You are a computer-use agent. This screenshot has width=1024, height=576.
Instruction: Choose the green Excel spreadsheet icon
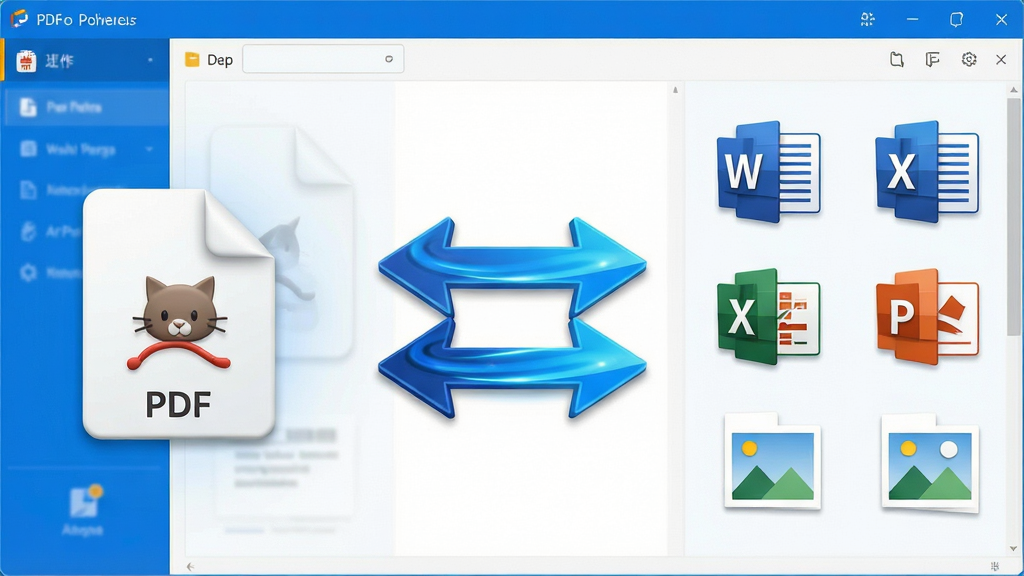769,316
